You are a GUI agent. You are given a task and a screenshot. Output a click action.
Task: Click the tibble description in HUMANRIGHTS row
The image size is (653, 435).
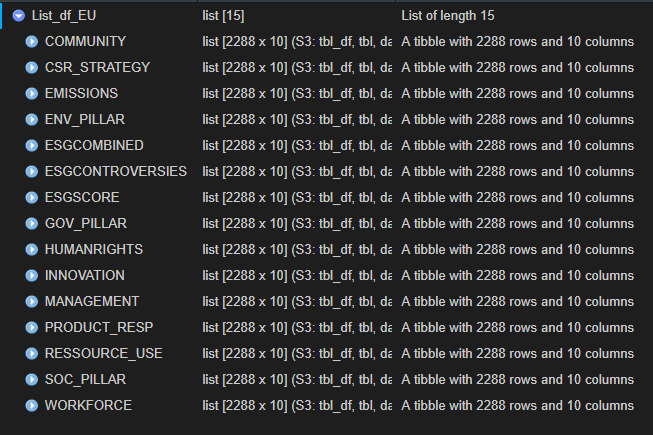tap(518, 249)
